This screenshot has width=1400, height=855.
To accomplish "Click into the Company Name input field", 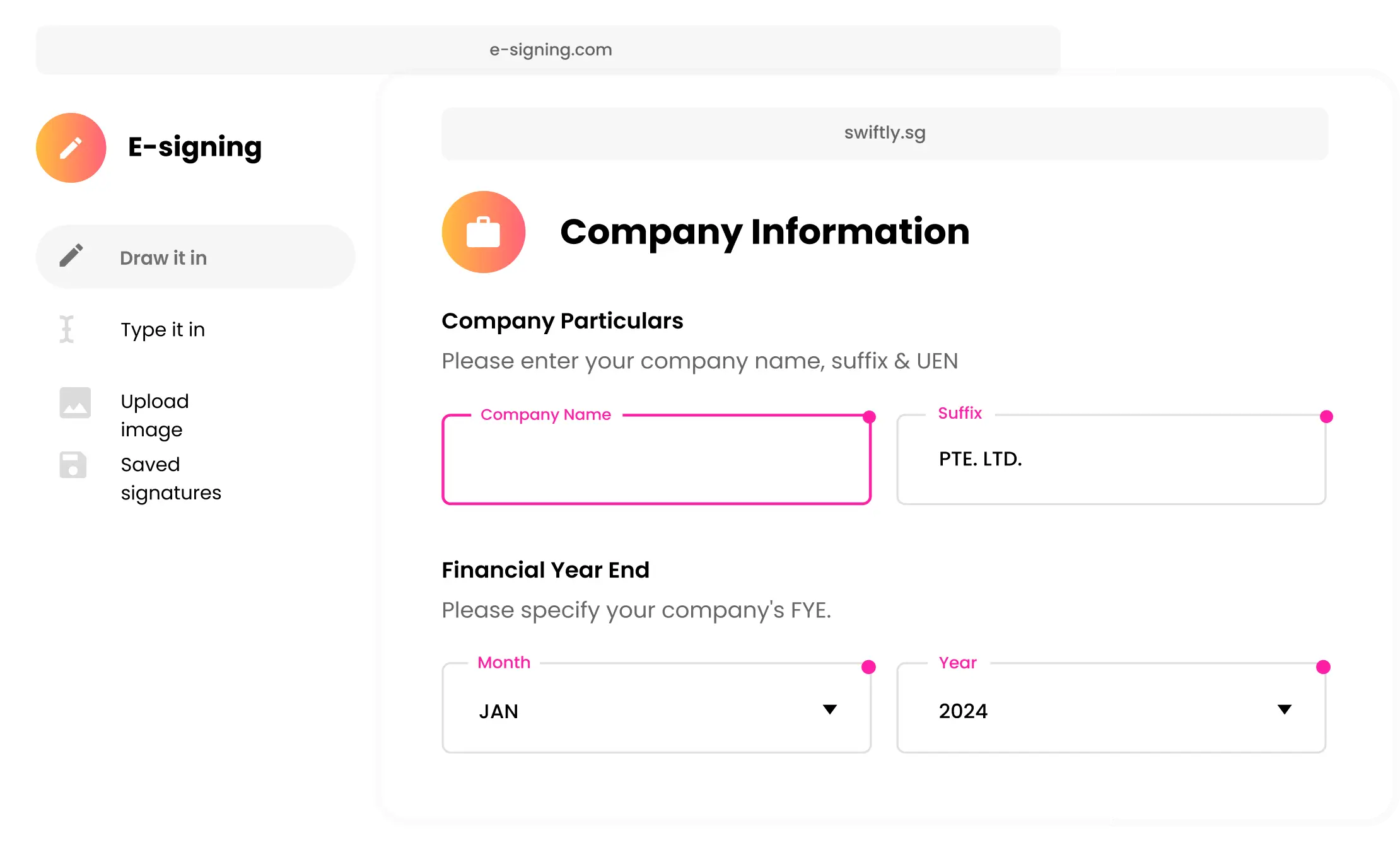I will 656,463.
